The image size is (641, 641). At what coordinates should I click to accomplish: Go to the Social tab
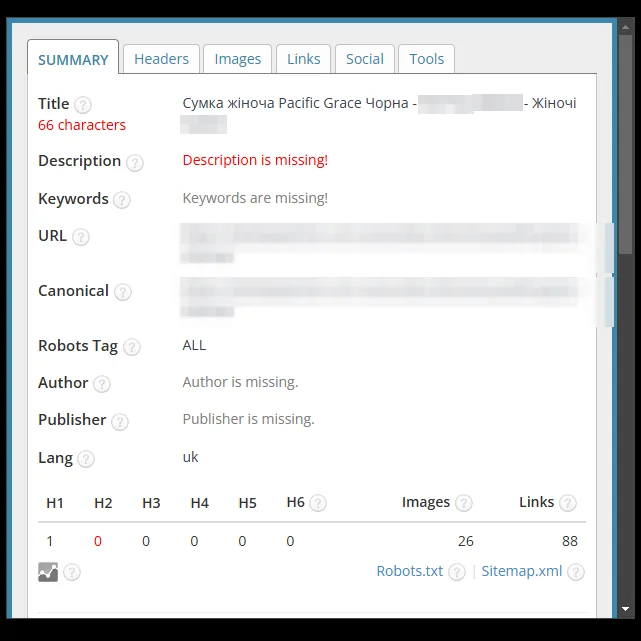(365, 59)
